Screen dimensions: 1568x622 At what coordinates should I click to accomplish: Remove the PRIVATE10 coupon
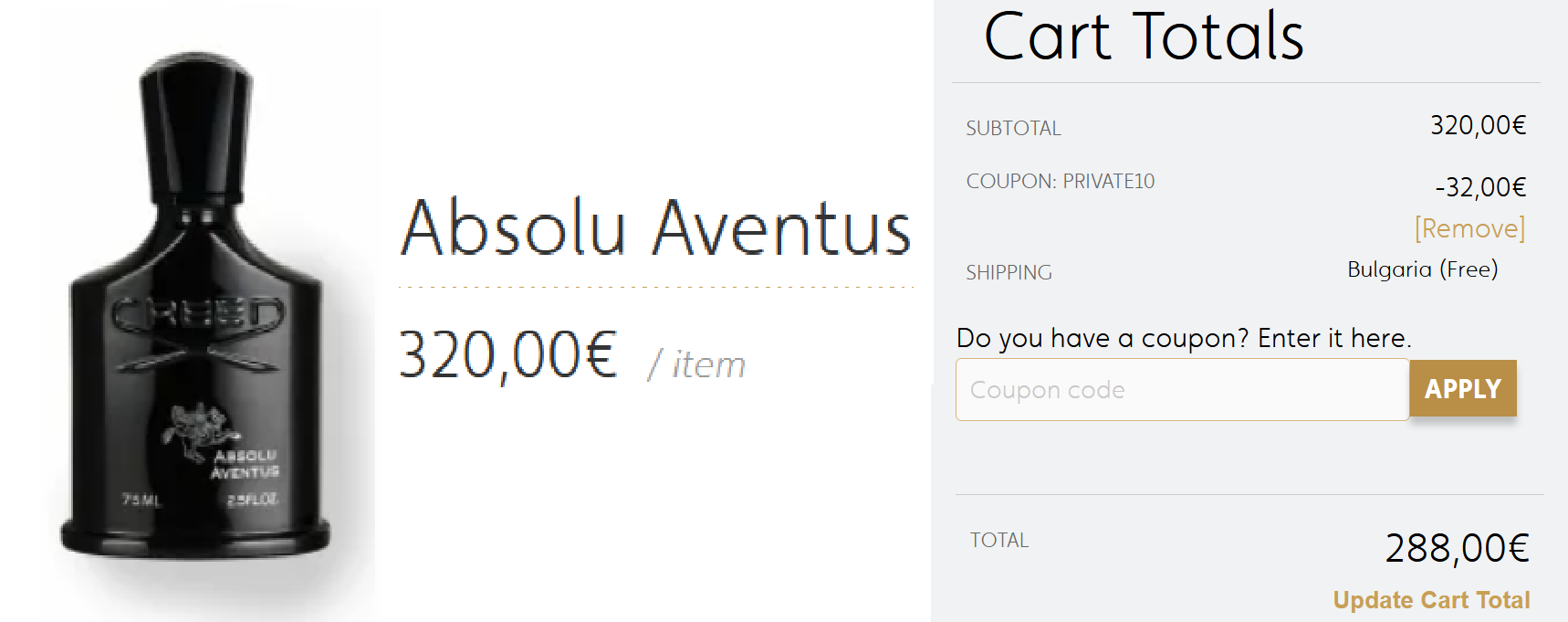(x=1469, y=228)
